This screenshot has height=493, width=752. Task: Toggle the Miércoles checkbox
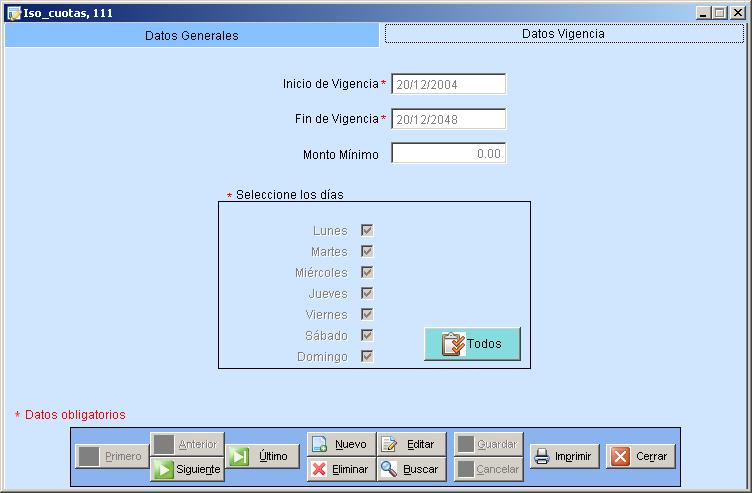tap(367, 272)
